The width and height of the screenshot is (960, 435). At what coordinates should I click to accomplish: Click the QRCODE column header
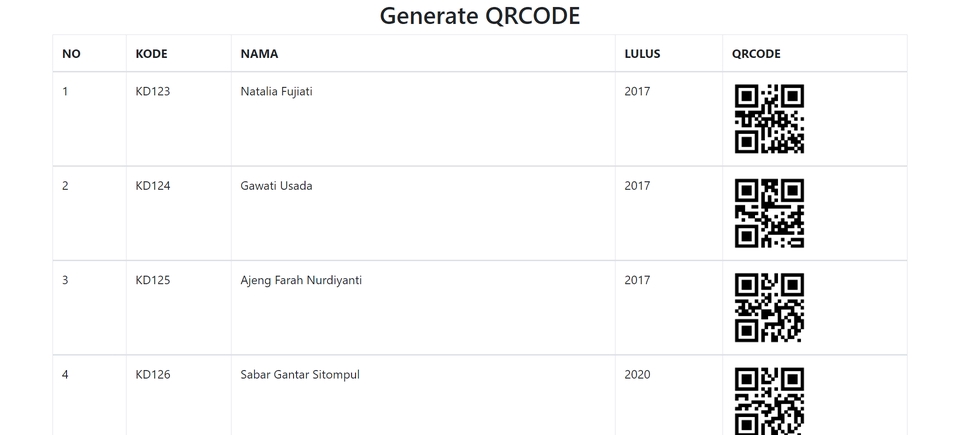click(756, 54)
